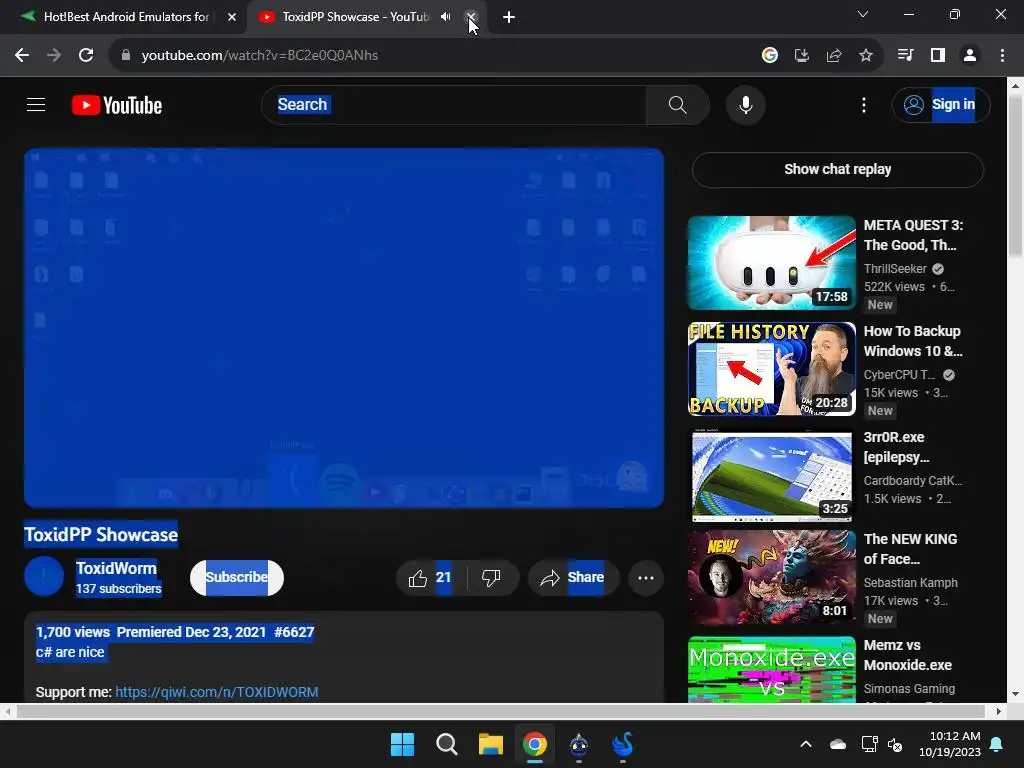The height and width of the screenshot is (768, 1024).
Task: Mute site via tab audio icon
Action: pos(445,17)
